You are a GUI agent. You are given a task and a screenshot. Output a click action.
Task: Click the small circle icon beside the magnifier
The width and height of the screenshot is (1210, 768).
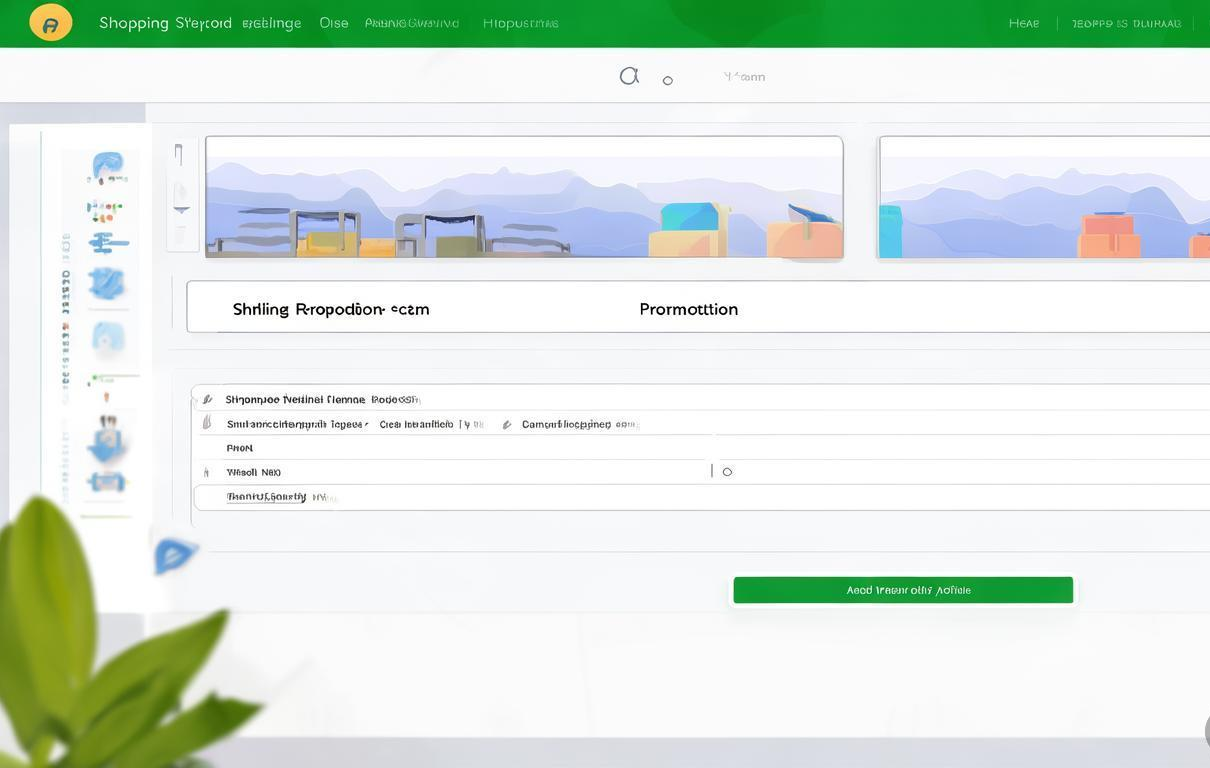tap(668, 80)
